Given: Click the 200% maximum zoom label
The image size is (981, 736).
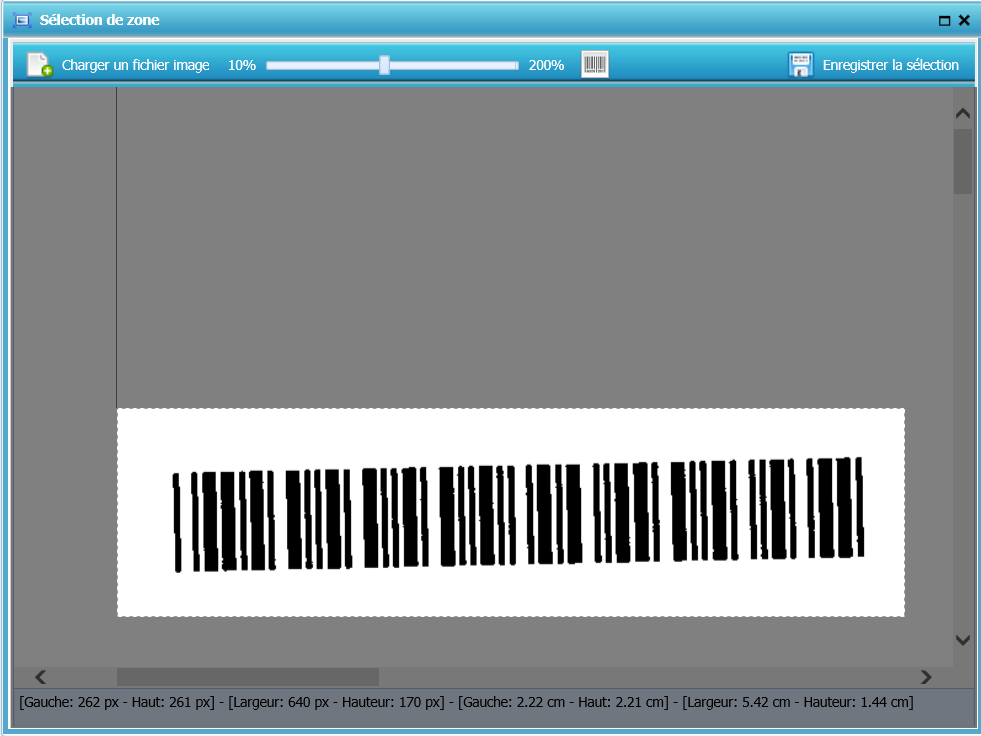Looking at the screenshot, I should tap(546, 65).
